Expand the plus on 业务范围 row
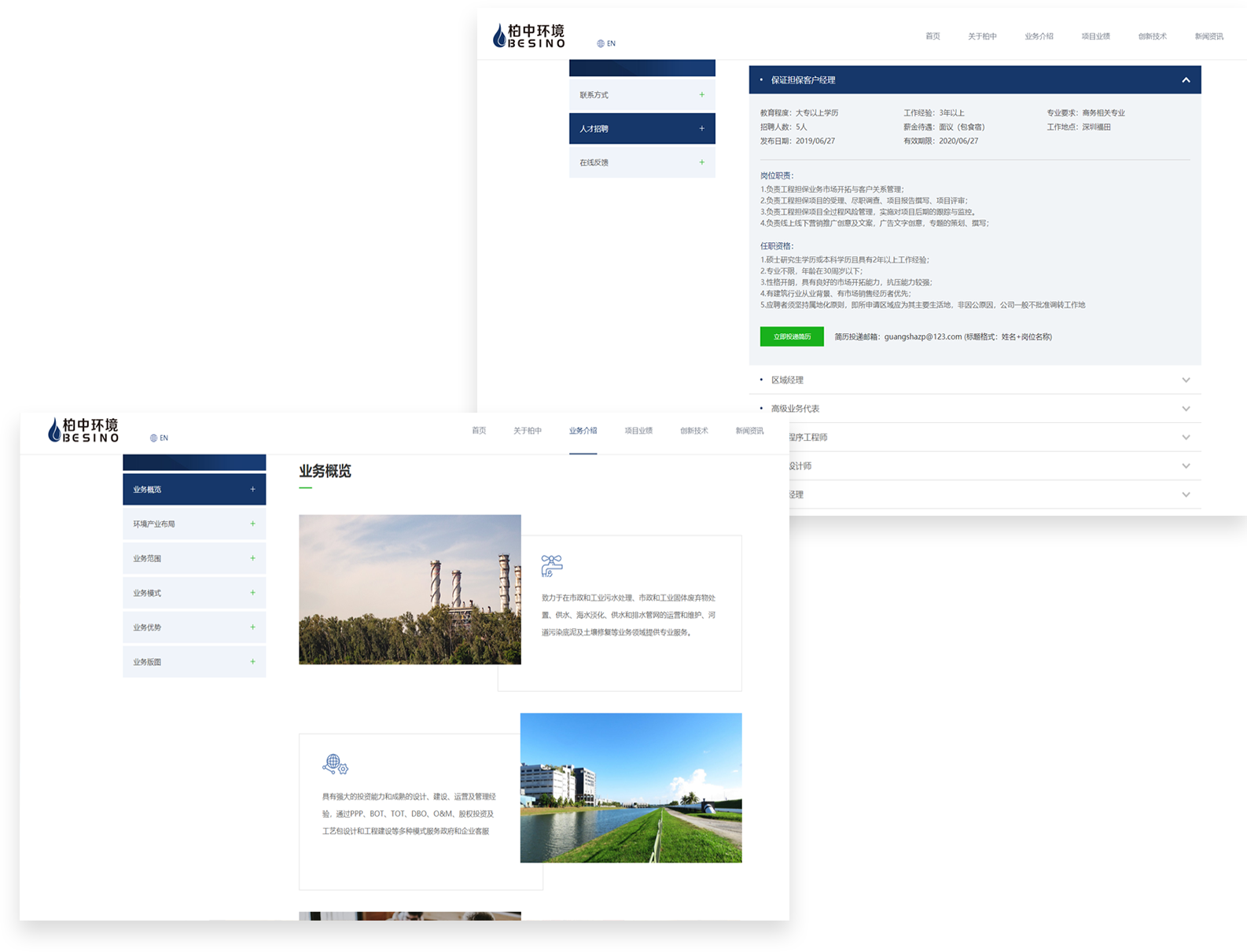Image resolution: width=1247 pixels, height=952 pixels. click(252, 558)
